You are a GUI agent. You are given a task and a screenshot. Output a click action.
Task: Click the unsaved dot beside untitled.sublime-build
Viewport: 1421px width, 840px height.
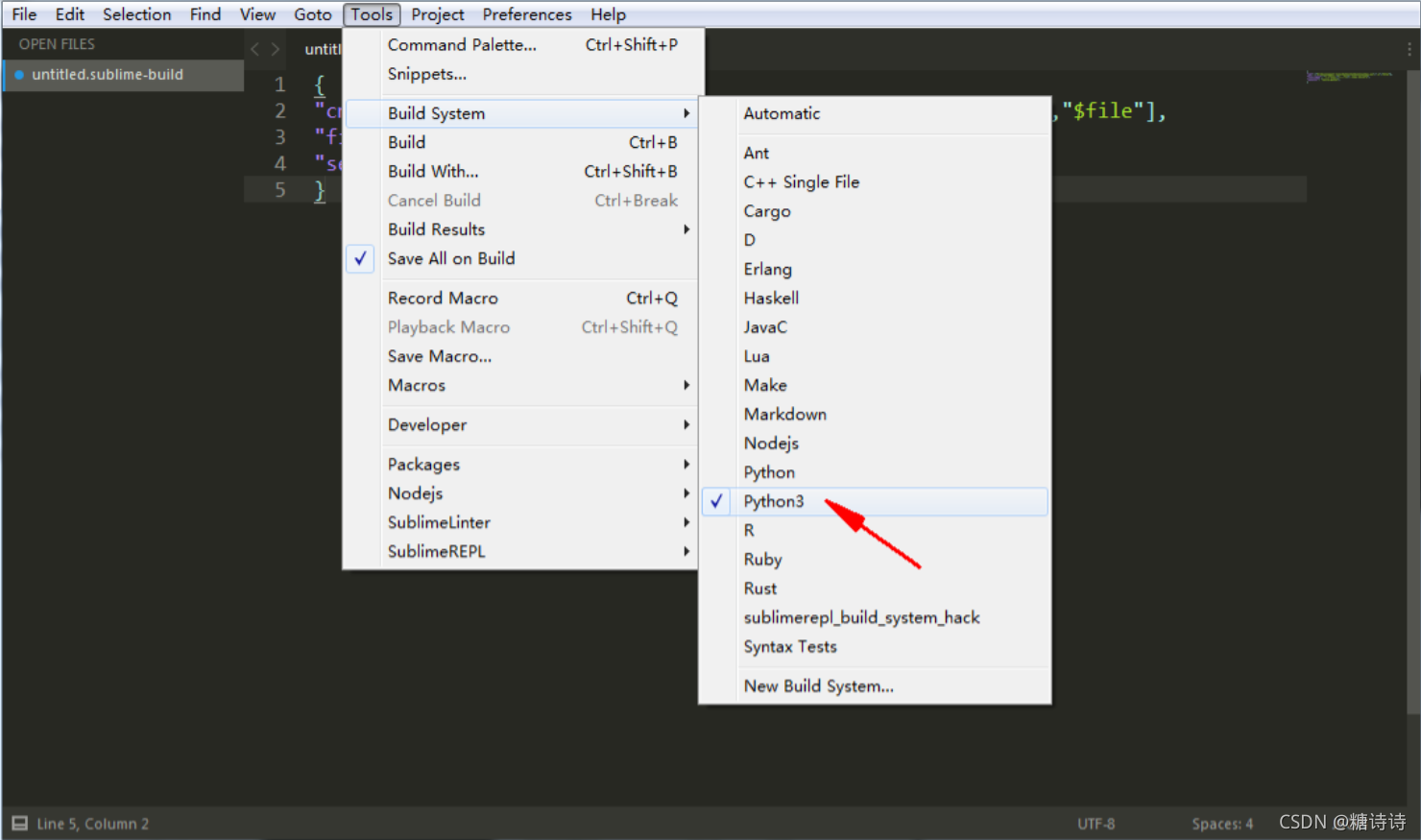pos(19,75)
